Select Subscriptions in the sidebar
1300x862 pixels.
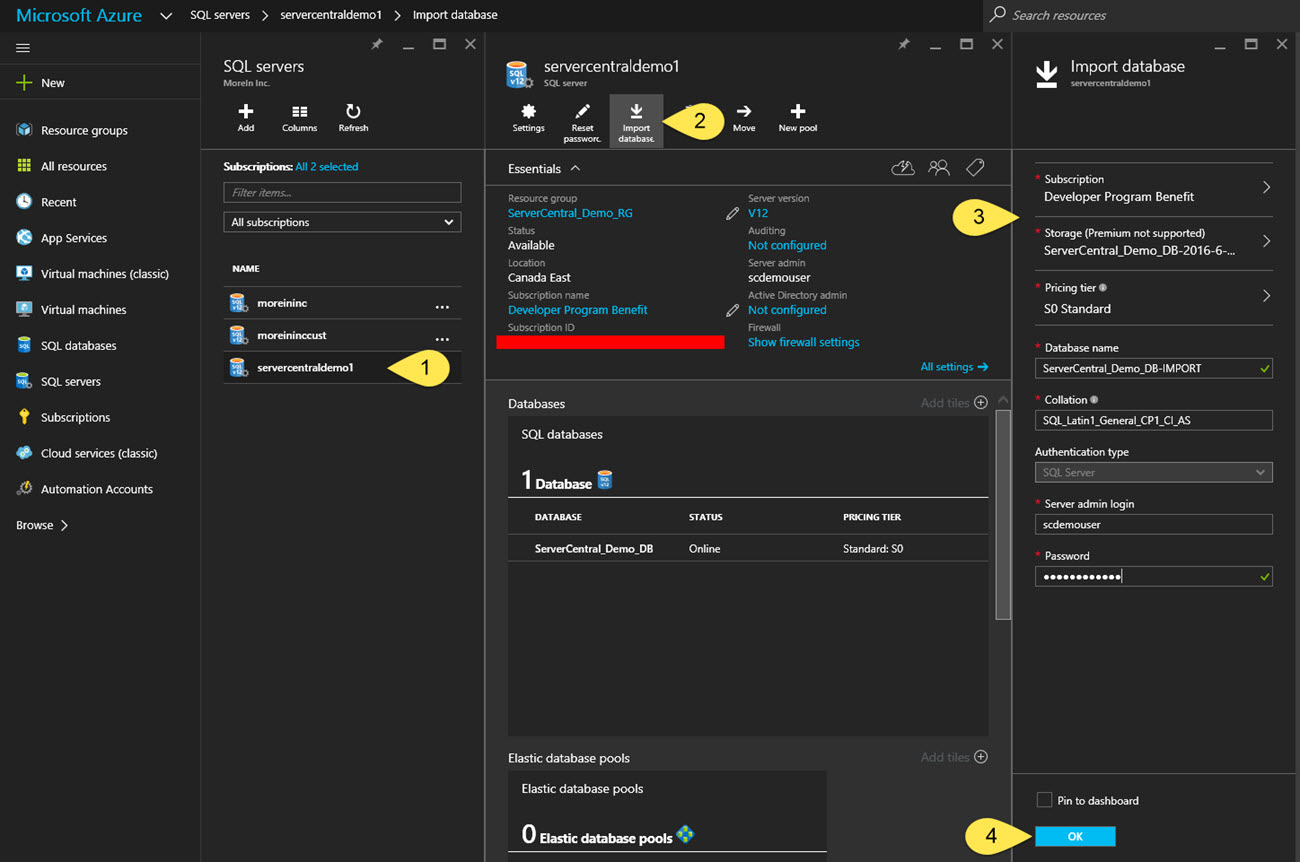[64, 417]
